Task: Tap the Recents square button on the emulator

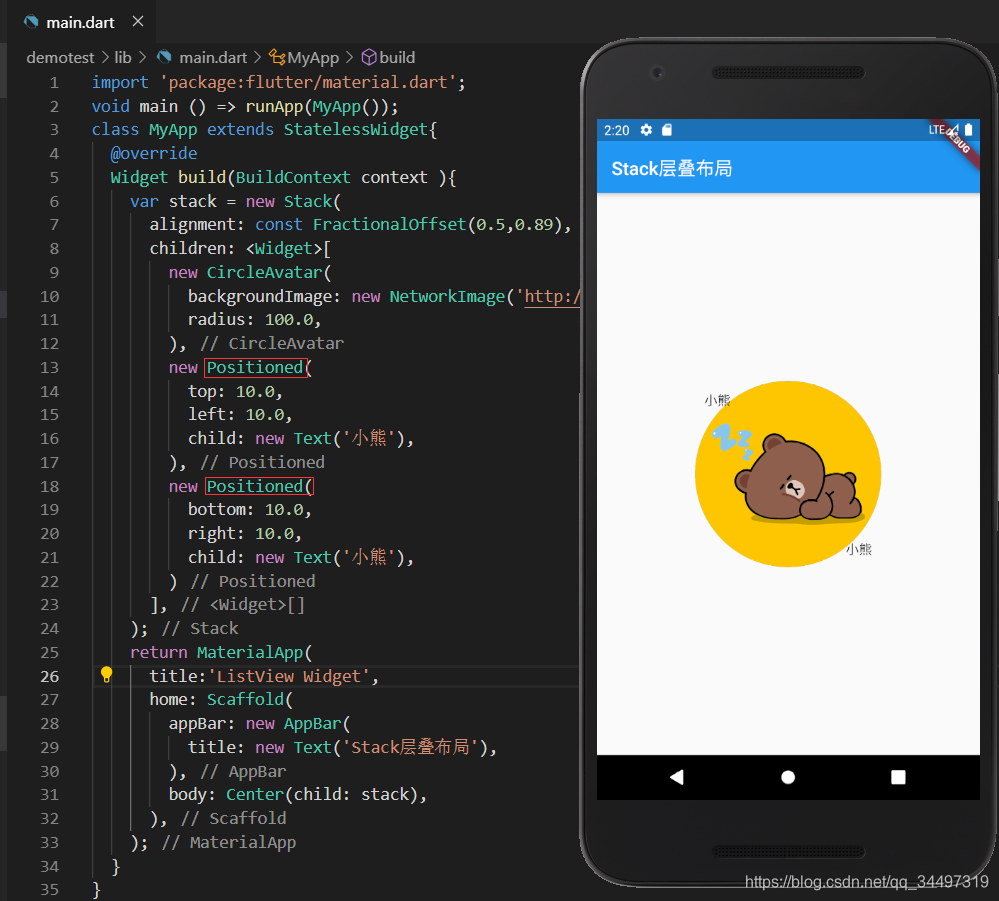Action: [x=898, y=777]
